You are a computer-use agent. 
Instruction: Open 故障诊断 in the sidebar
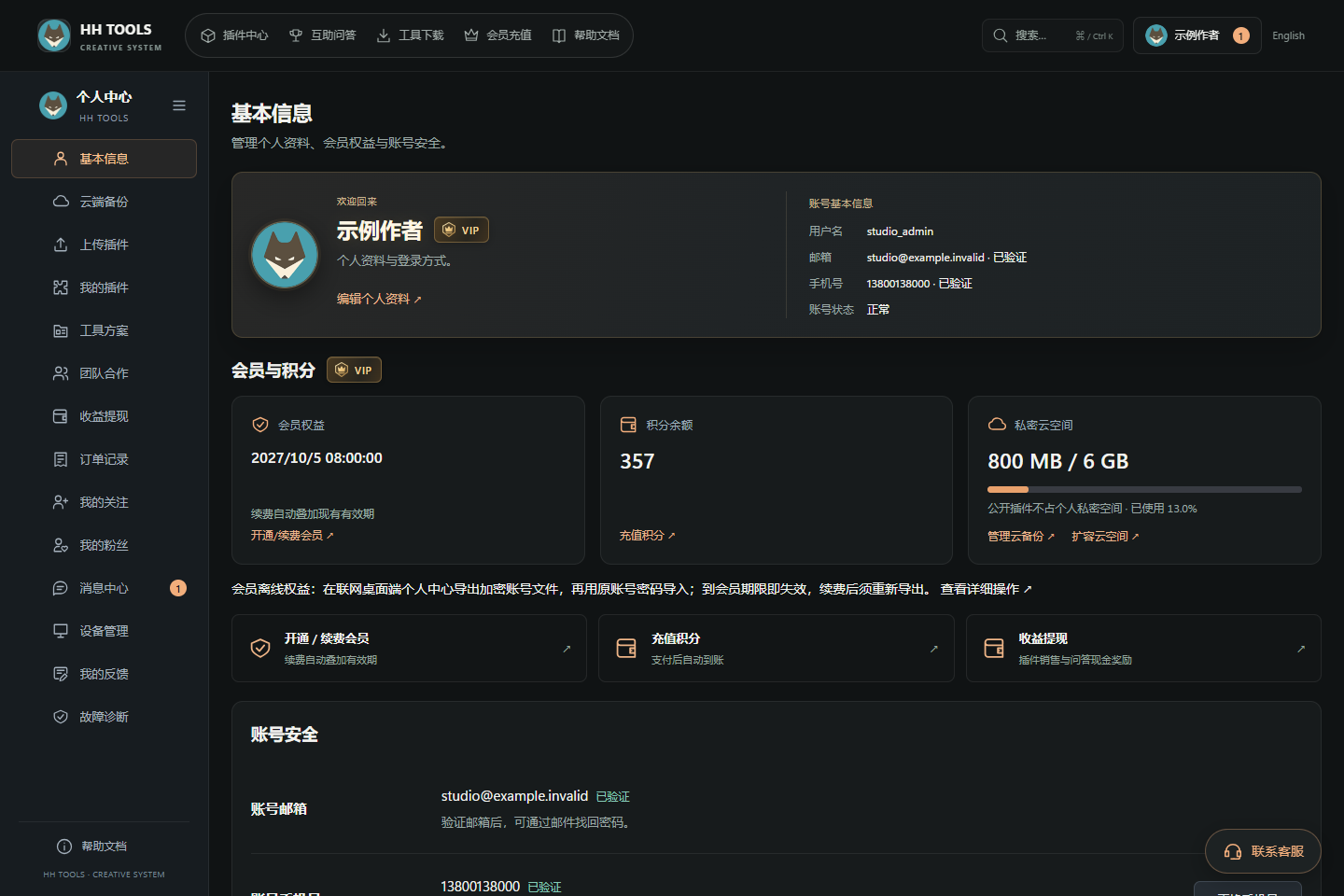pos(104,717)
